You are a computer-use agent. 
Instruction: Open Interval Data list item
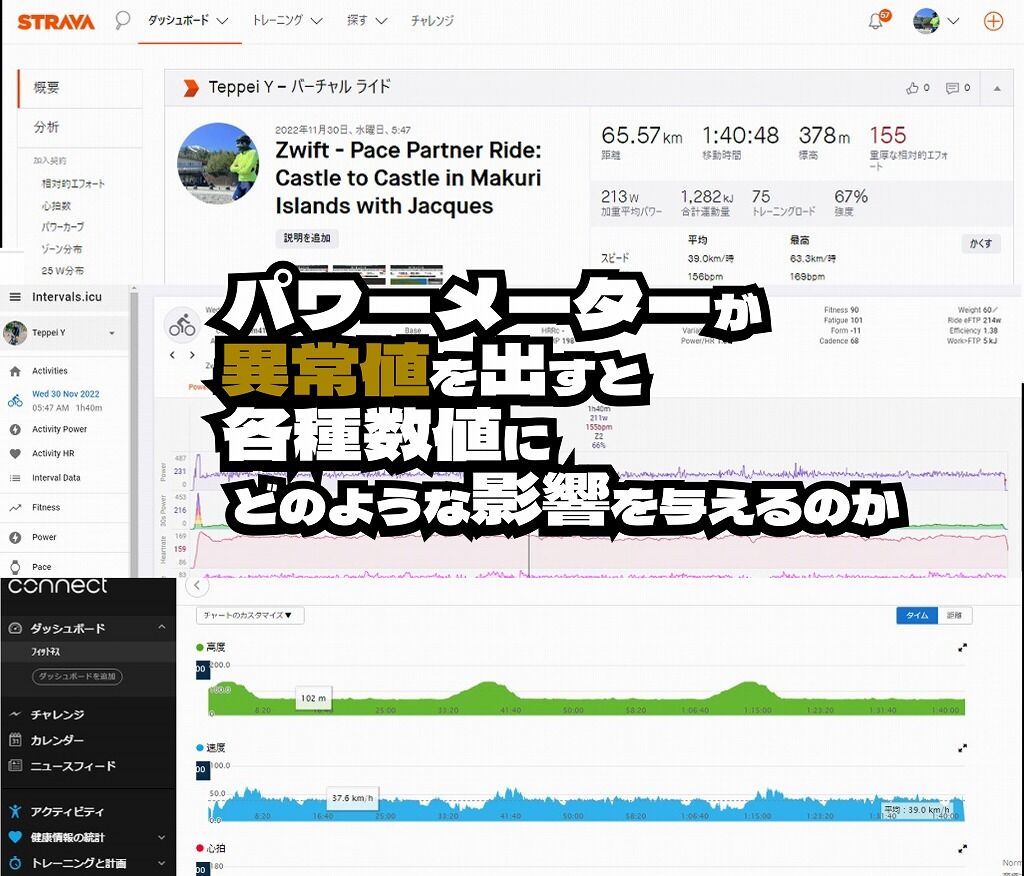click(x=56, y=478)
